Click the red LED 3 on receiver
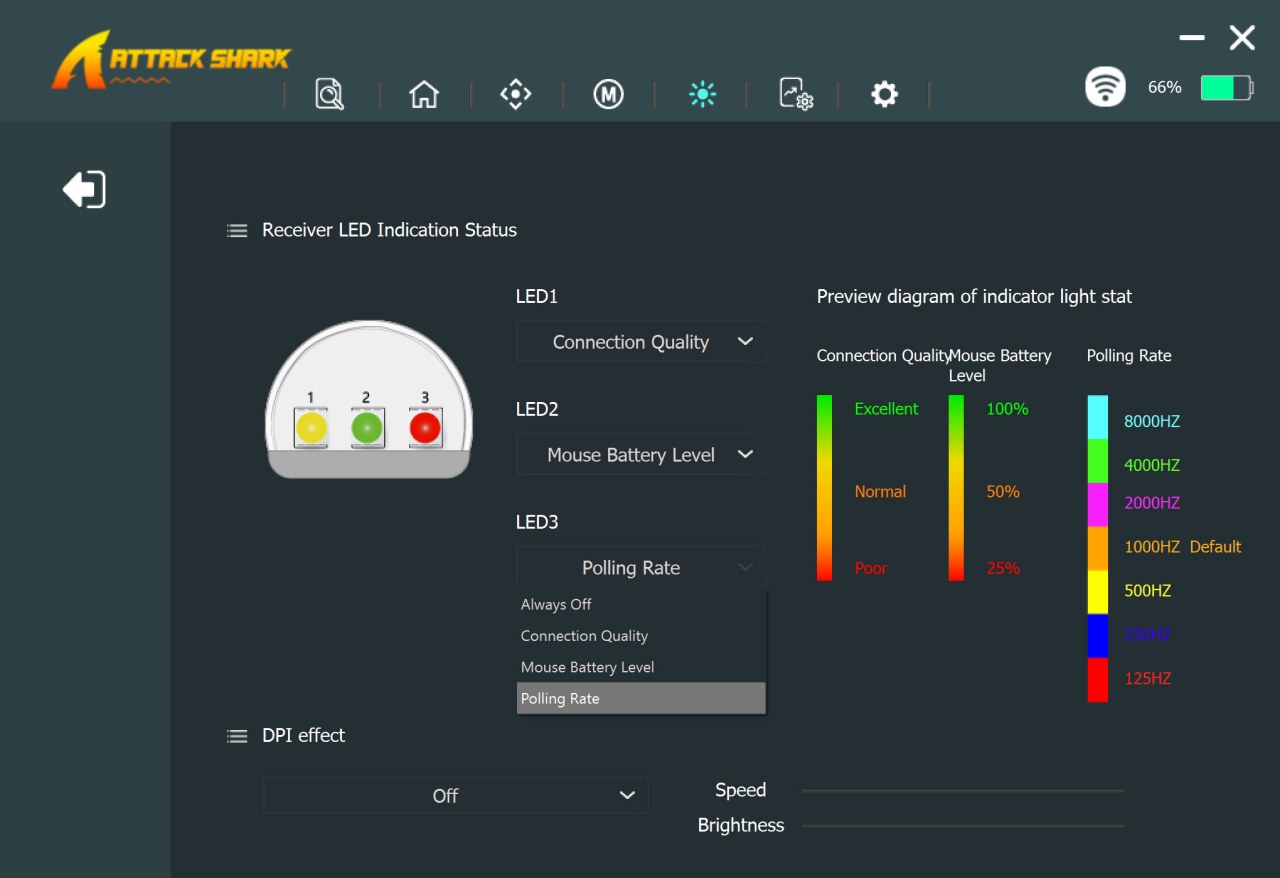The image size is (1280, 878). click(425, 428)
